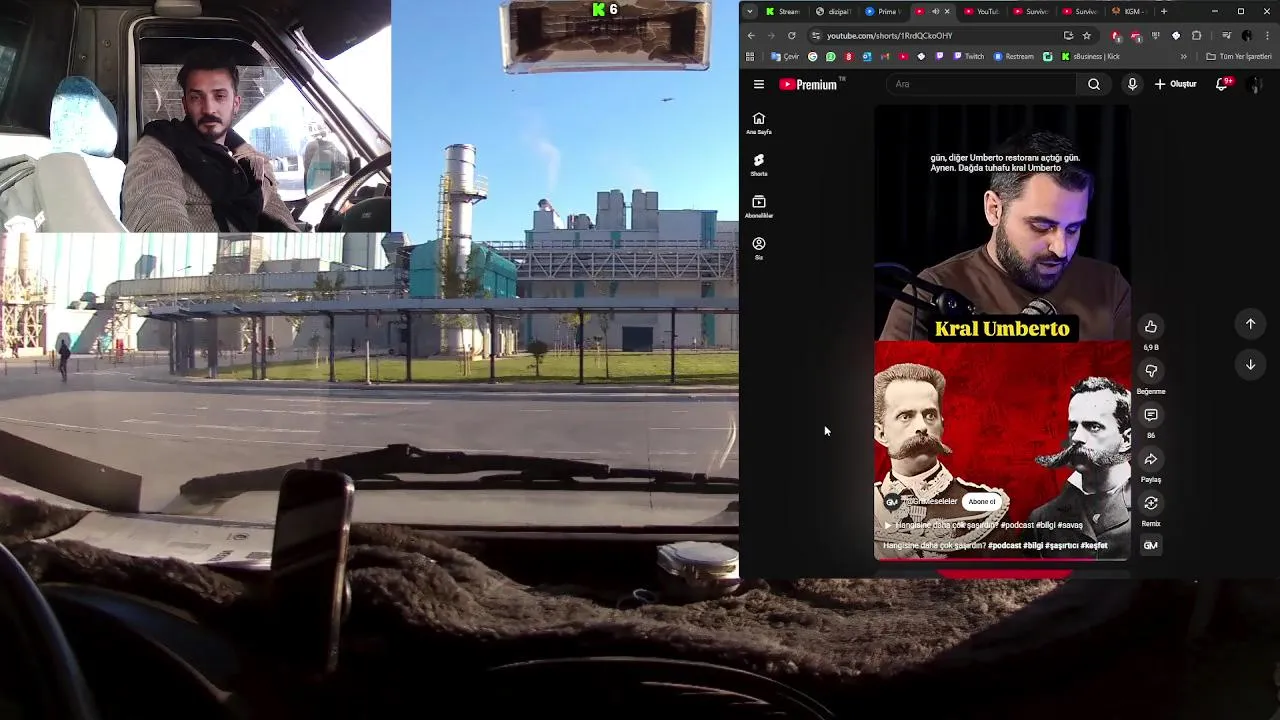Image resolution: width=1280 pixels, height=720 pixels.
Task: Open the Restream bookmark
Action: pos(1013,57)
